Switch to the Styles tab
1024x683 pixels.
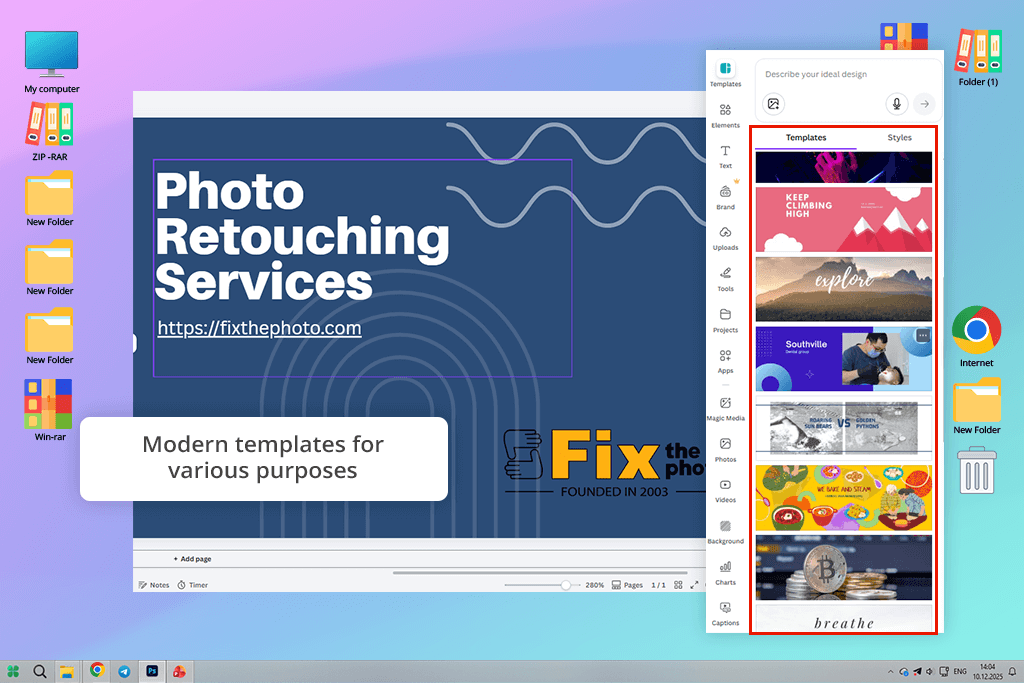coord(899,138)
